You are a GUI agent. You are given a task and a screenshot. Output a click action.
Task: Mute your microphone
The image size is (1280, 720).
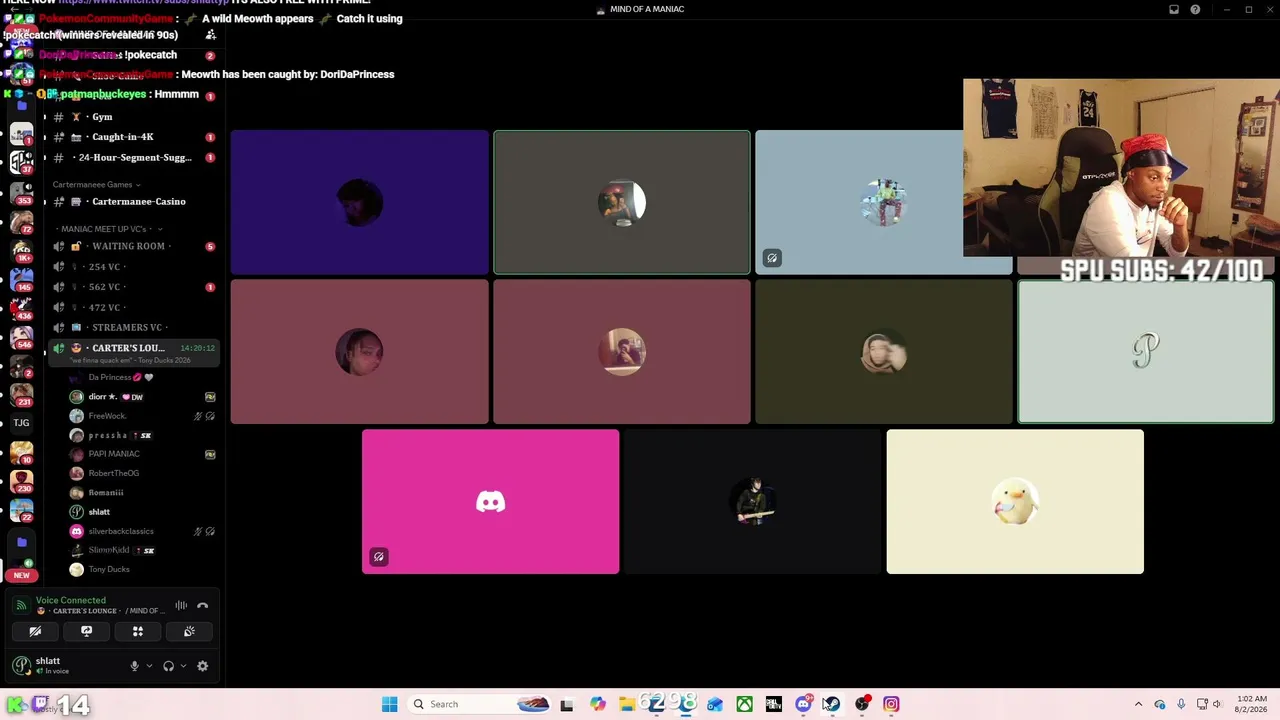pos(134,666)
